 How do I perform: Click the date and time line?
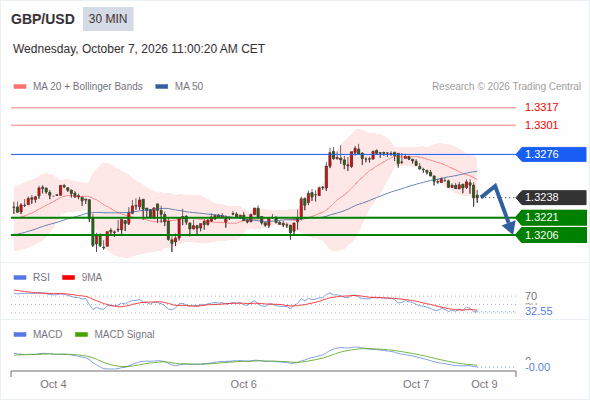click(139, 49)
